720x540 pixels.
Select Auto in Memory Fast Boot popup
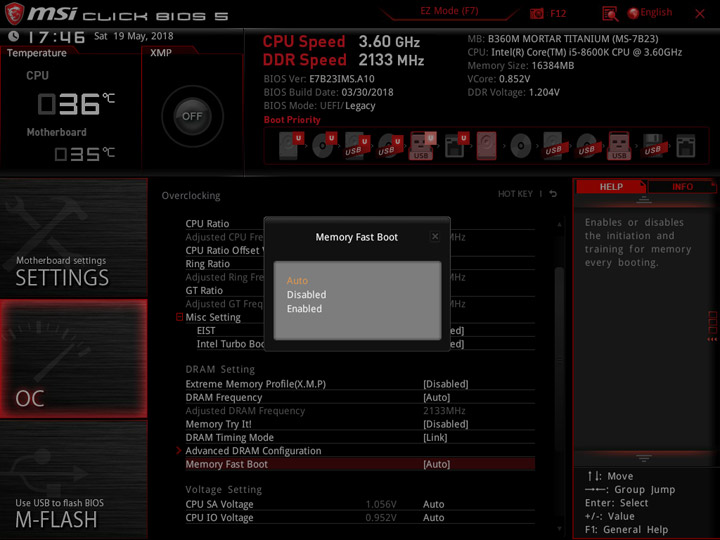pos(297,281)
